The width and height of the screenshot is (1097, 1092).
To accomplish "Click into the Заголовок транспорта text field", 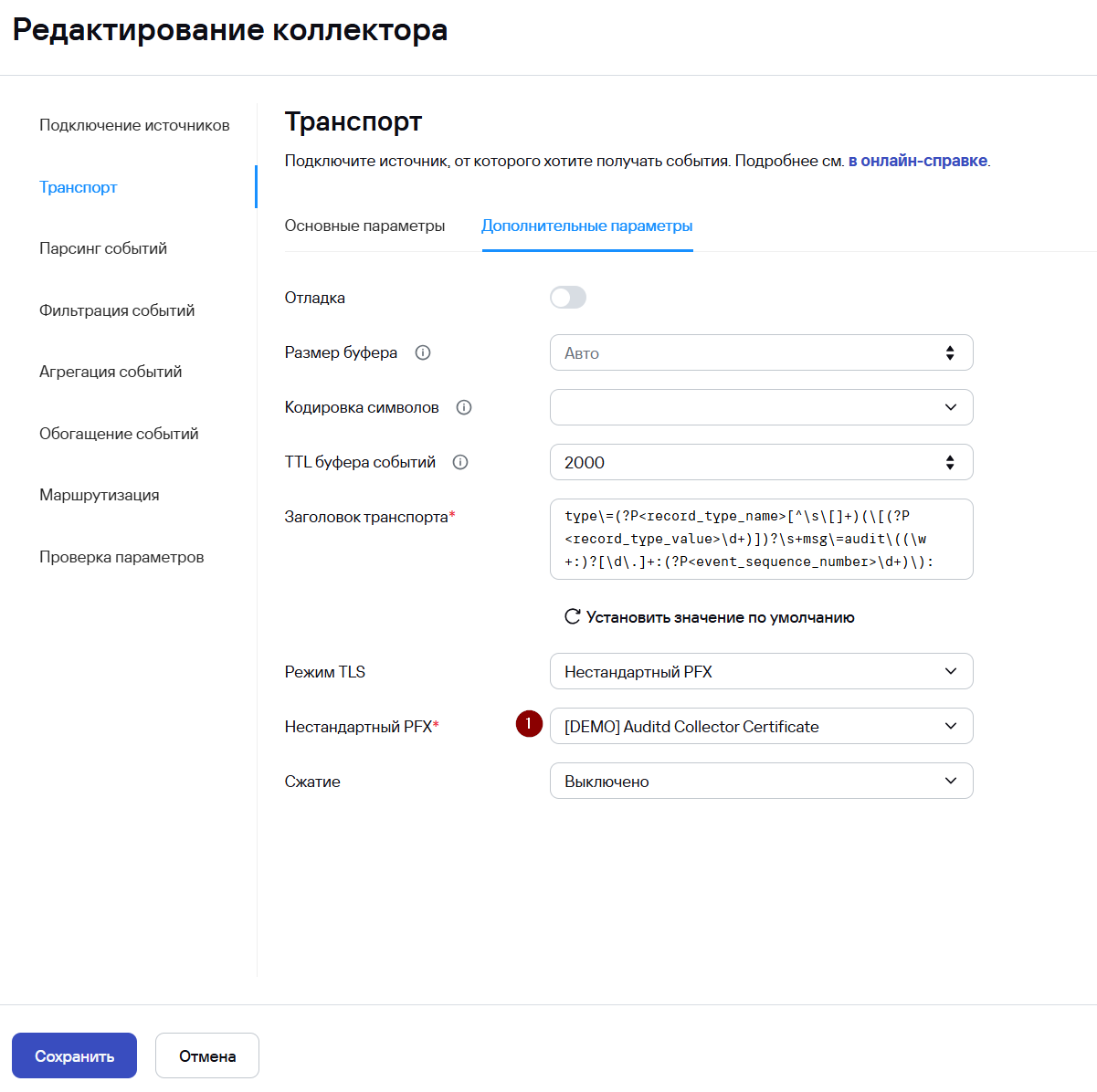I will tap(761, 539).
